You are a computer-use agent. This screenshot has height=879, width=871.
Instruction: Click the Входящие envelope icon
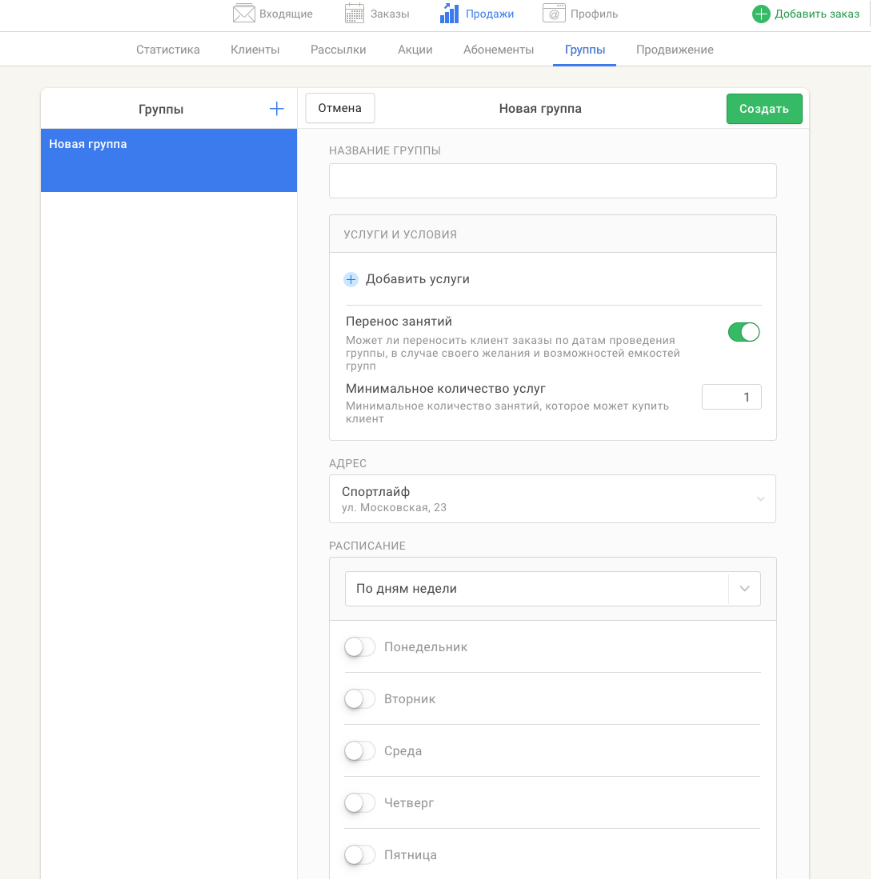pyautogui.click(x=244, y=13)
